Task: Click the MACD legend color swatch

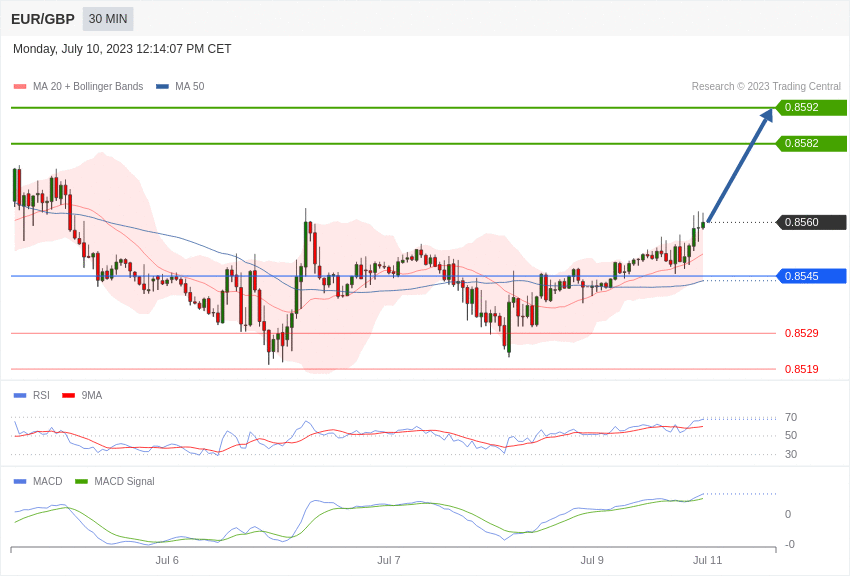Action: pos(20,482)
